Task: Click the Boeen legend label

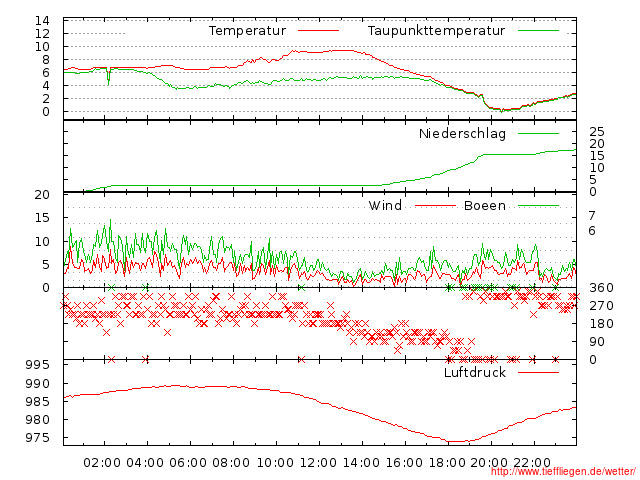Action: pyautogui.click(x=485, y=205)
